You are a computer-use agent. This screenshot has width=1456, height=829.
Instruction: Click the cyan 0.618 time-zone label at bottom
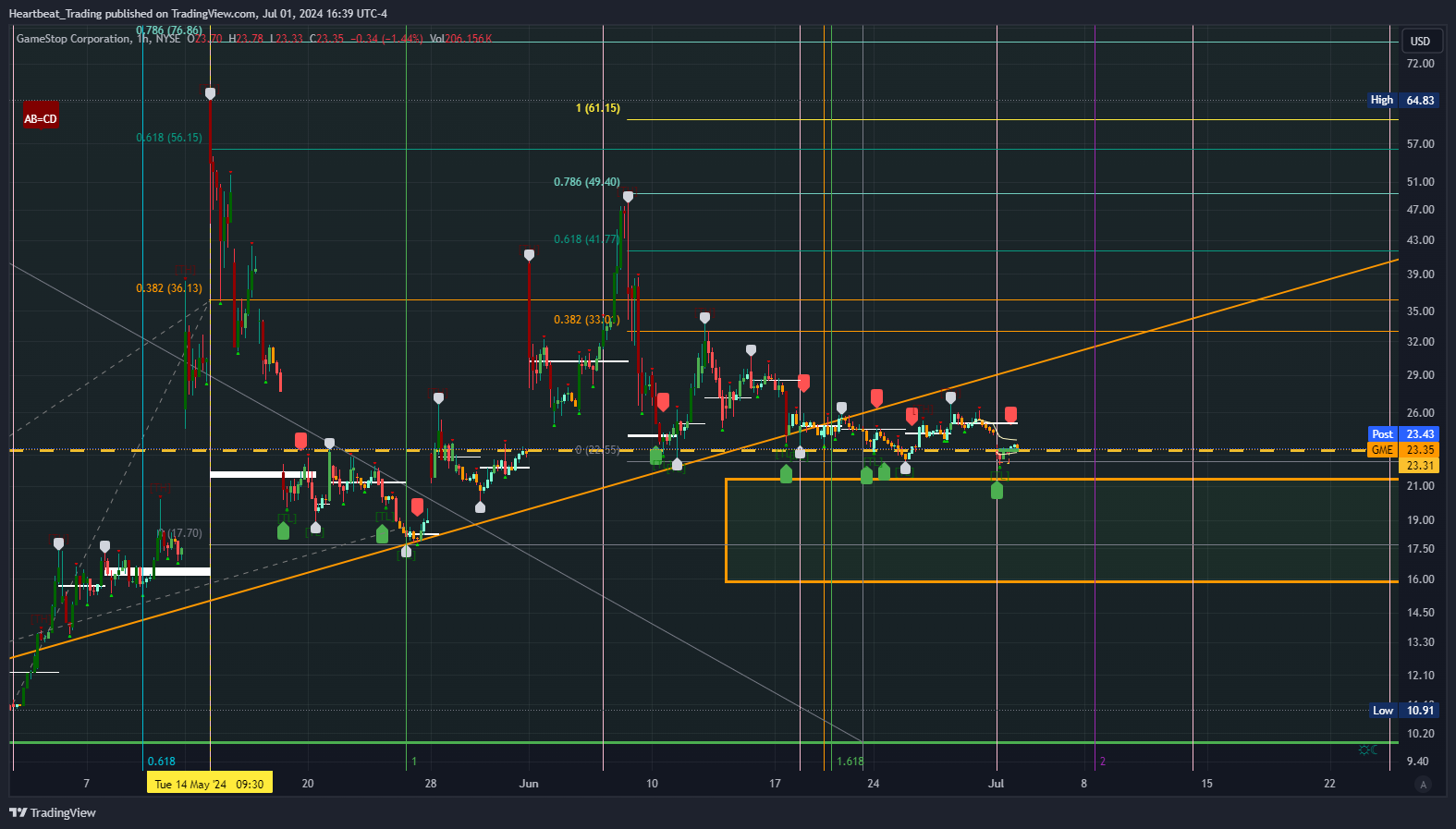[x=162, y=762]
